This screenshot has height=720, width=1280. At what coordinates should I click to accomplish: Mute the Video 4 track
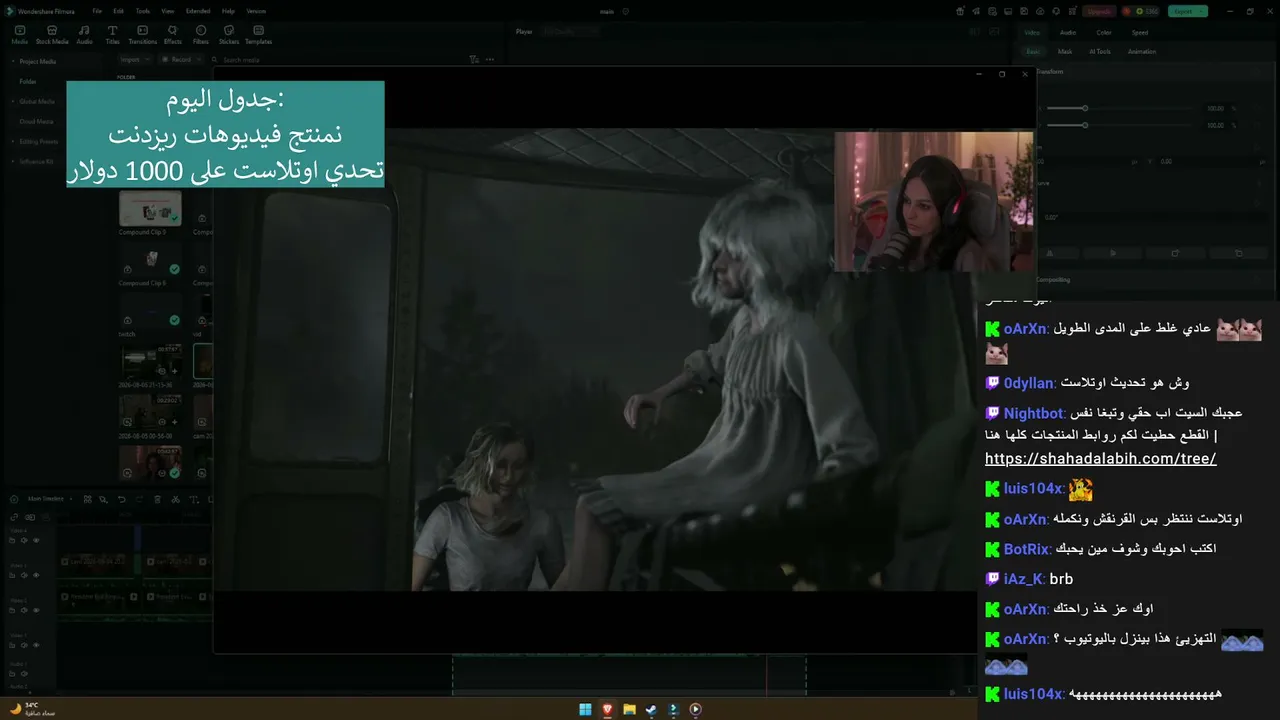pyautogui.click(x=24, y=541)
